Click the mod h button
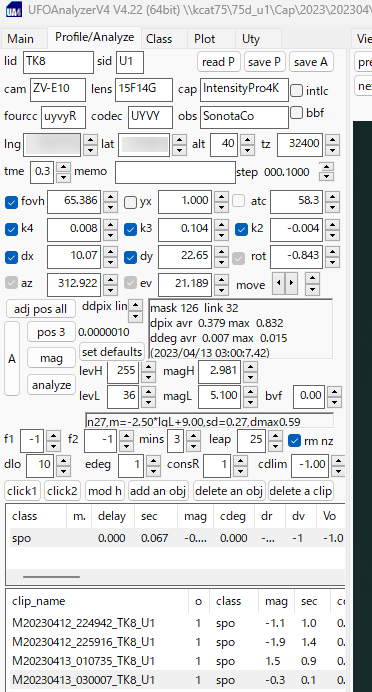372x692 pixels. coord(105,491)
